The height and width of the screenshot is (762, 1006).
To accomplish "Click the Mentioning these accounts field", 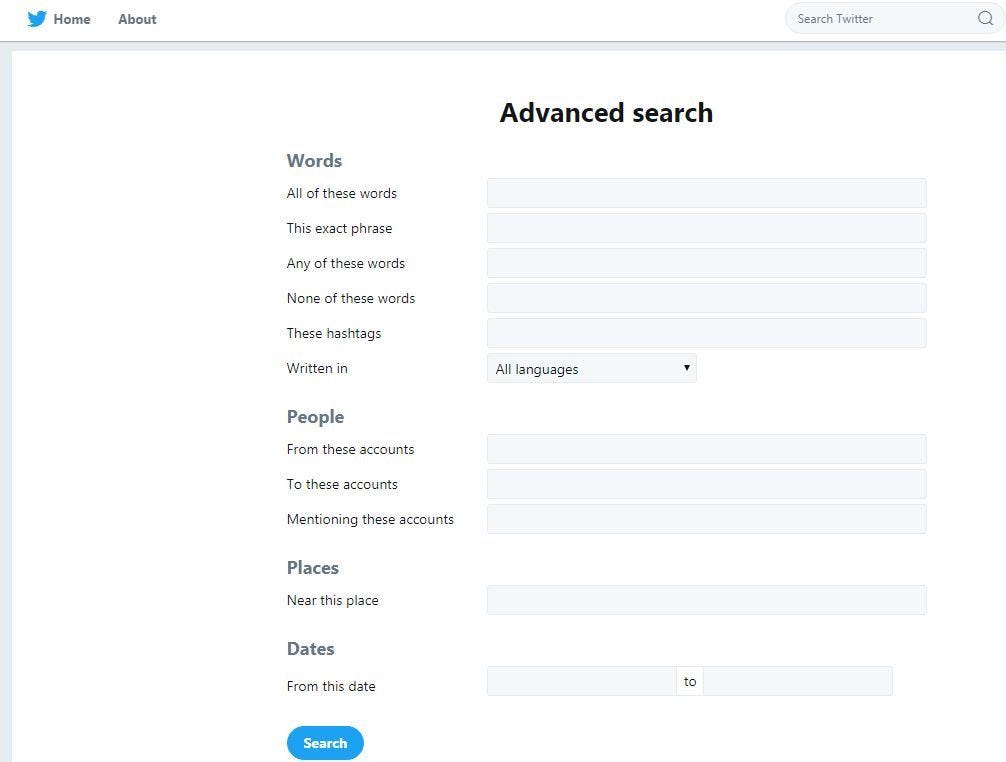I will (706, 519).
